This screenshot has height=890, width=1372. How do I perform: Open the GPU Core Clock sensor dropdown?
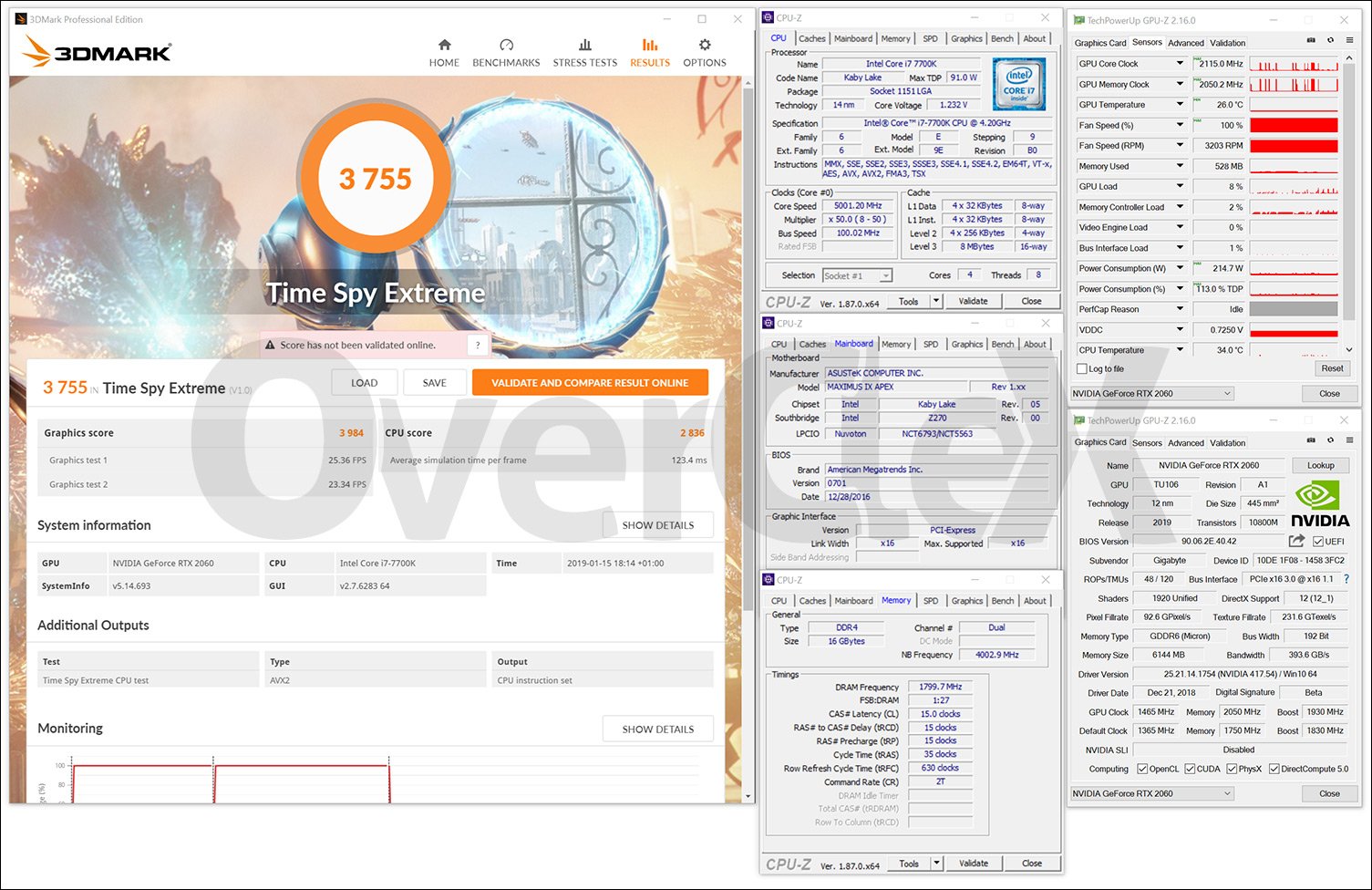coord(1180,64)
